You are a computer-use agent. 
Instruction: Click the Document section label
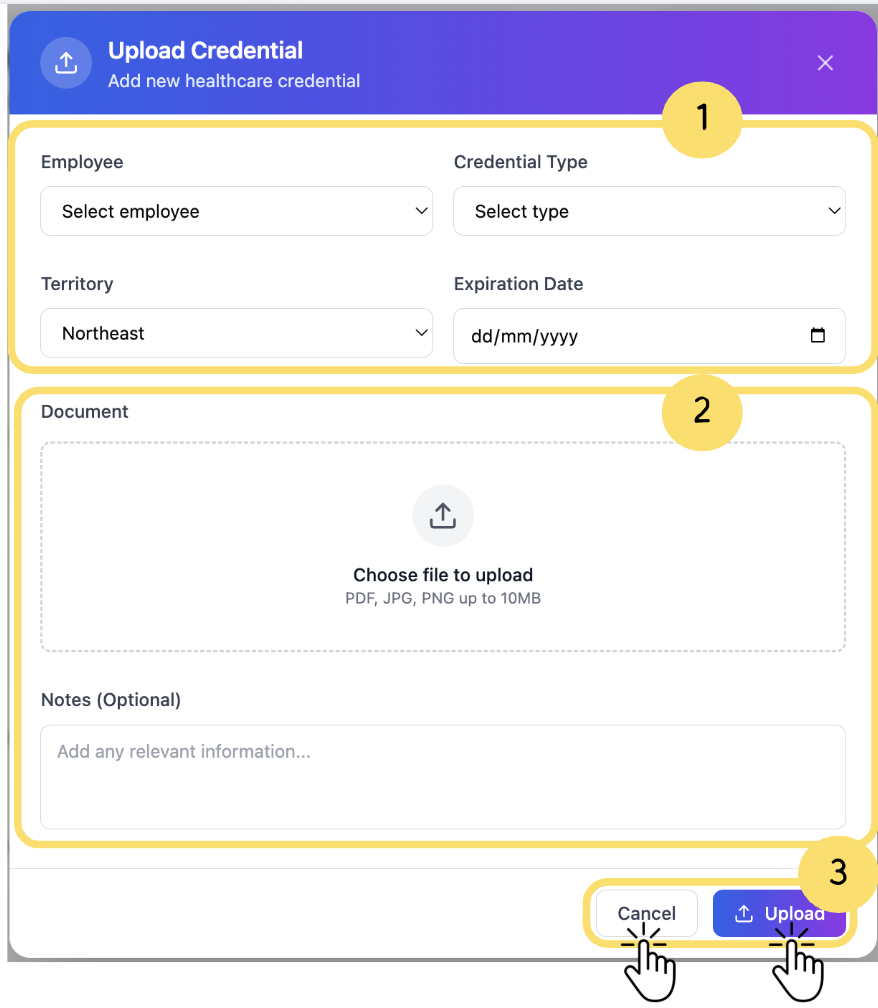(85, 411)
